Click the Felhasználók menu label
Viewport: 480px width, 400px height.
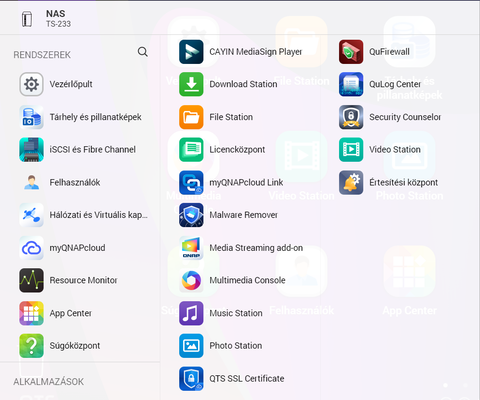point(75,182)
